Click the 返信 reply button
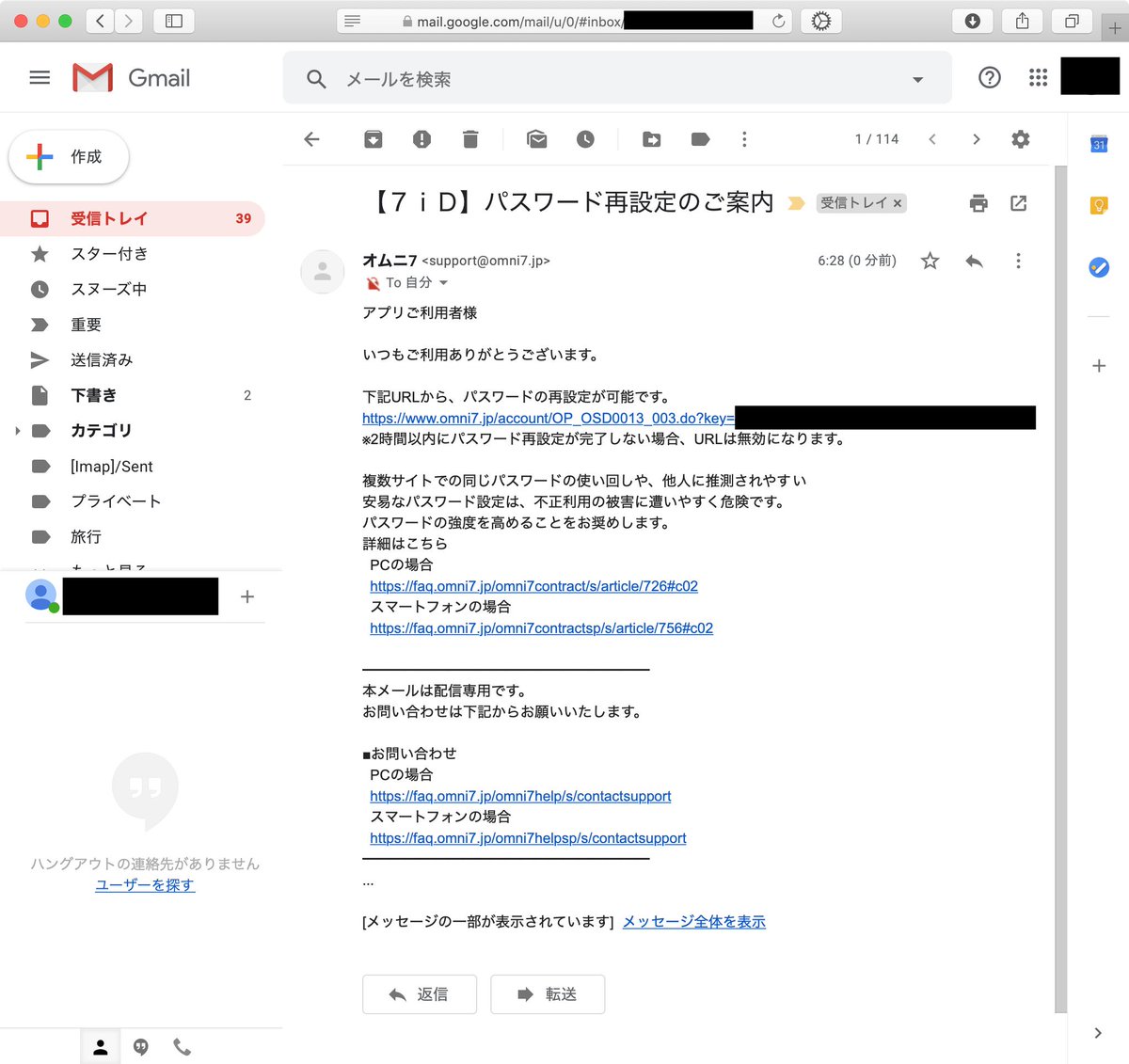The width and height of the screenshot is (1129, 1064). [420, 994]
